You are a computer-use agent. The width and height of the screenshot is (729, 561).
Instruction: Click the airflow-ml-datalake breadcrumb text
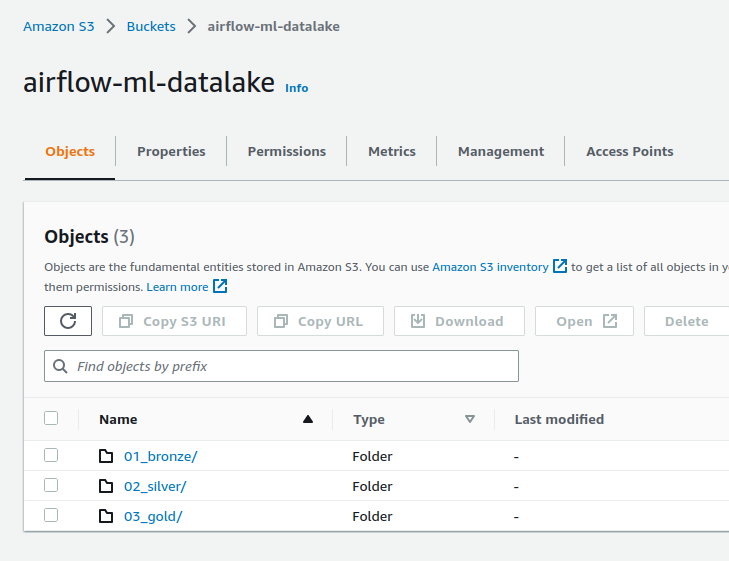(273, 26)
